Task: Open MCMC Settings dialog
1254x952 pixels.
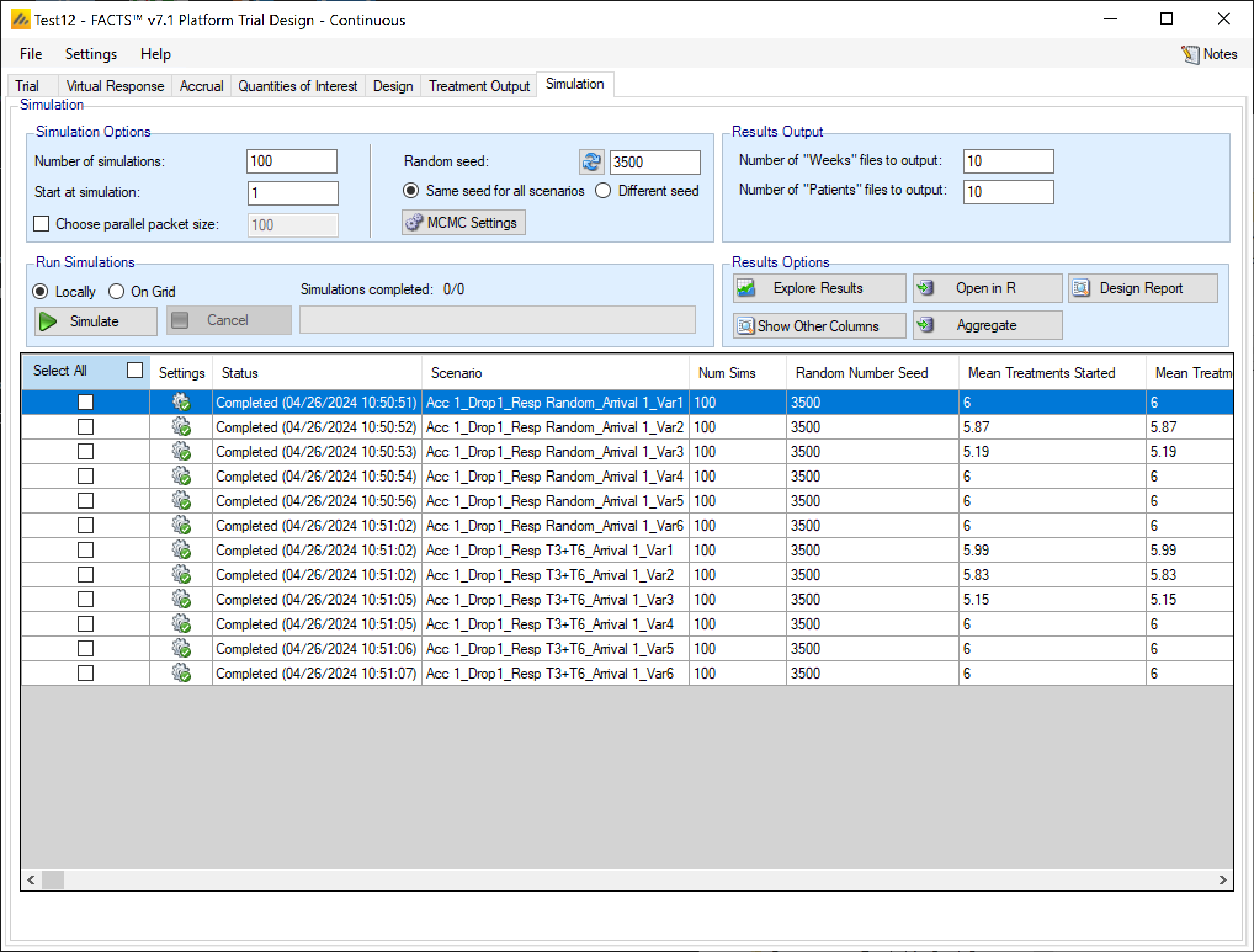Action: point(463,223)
